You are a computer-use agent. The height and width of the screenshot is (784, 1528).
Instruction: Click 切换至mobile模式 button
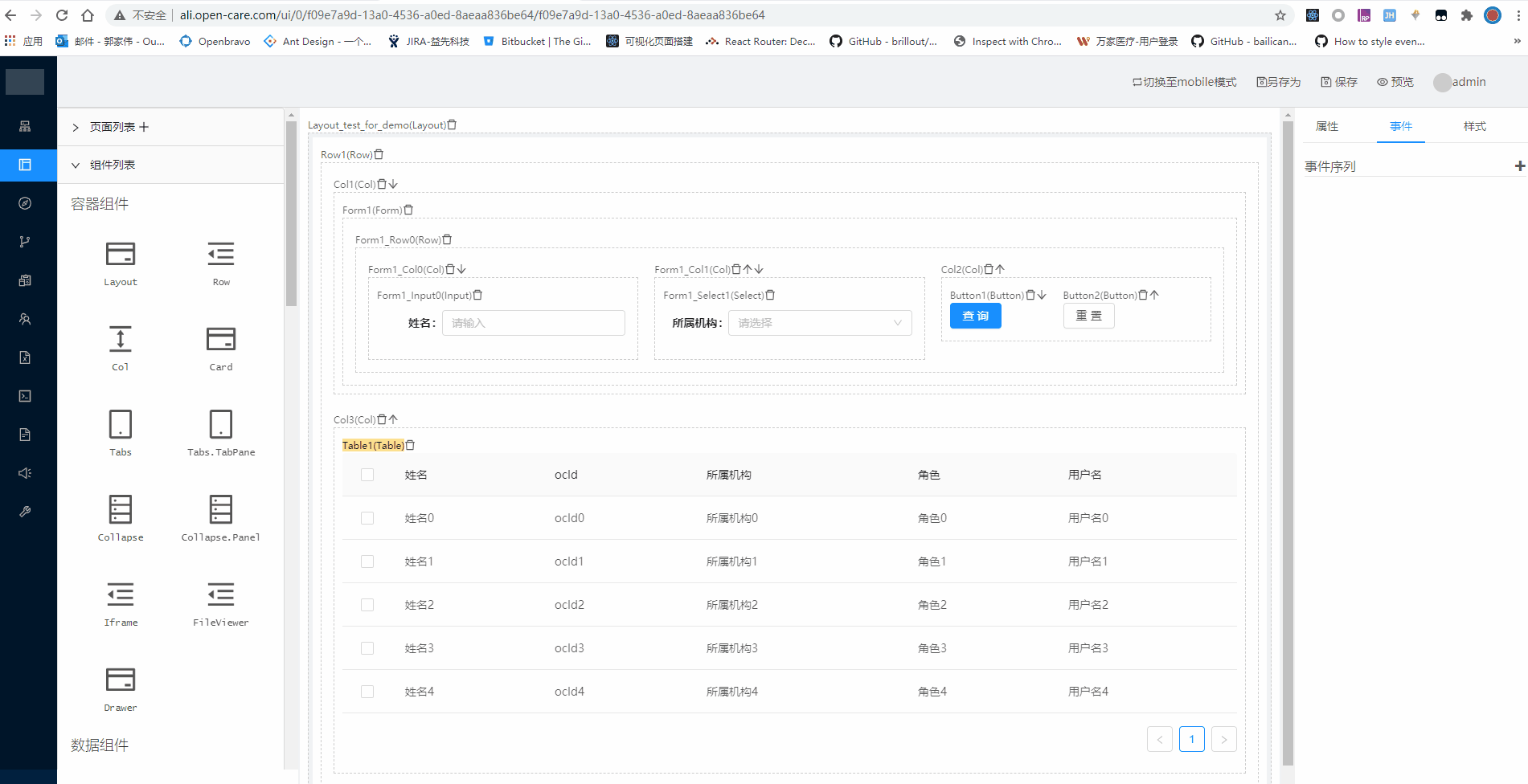(x=1184, y=82)
